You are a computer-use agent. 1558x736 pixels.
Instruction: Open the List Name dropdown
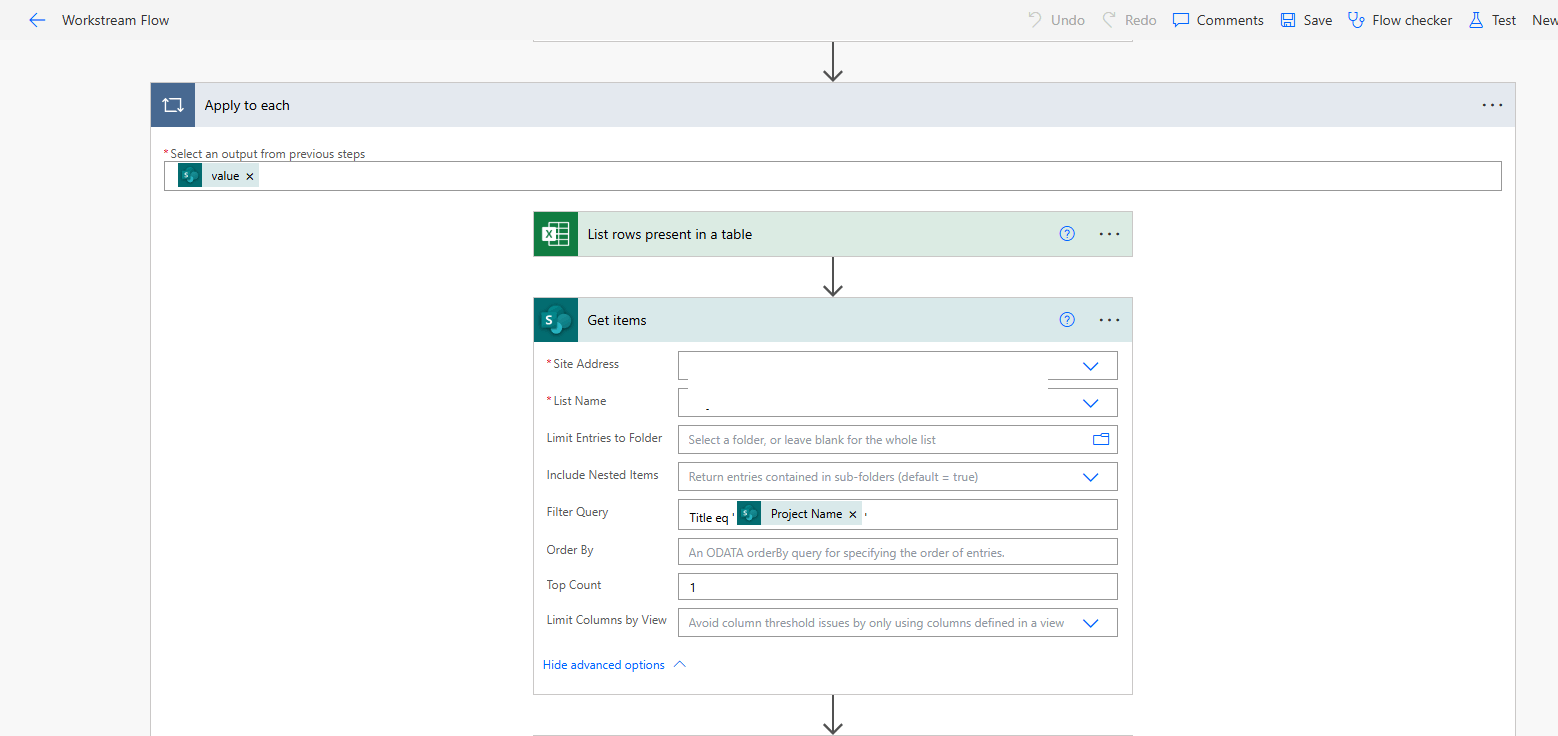(x=1090, y=403)
